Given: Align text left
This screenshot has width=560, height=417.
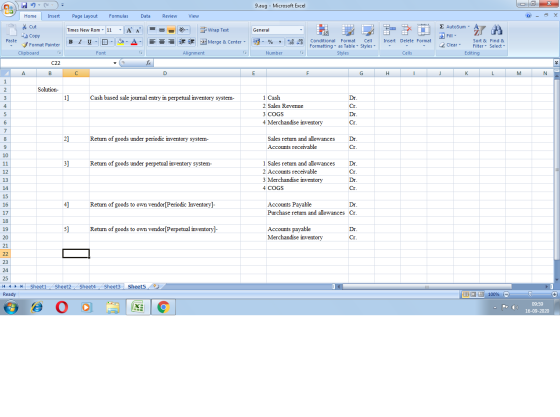Looking at the screenshot, I should (x=152, y=42).
